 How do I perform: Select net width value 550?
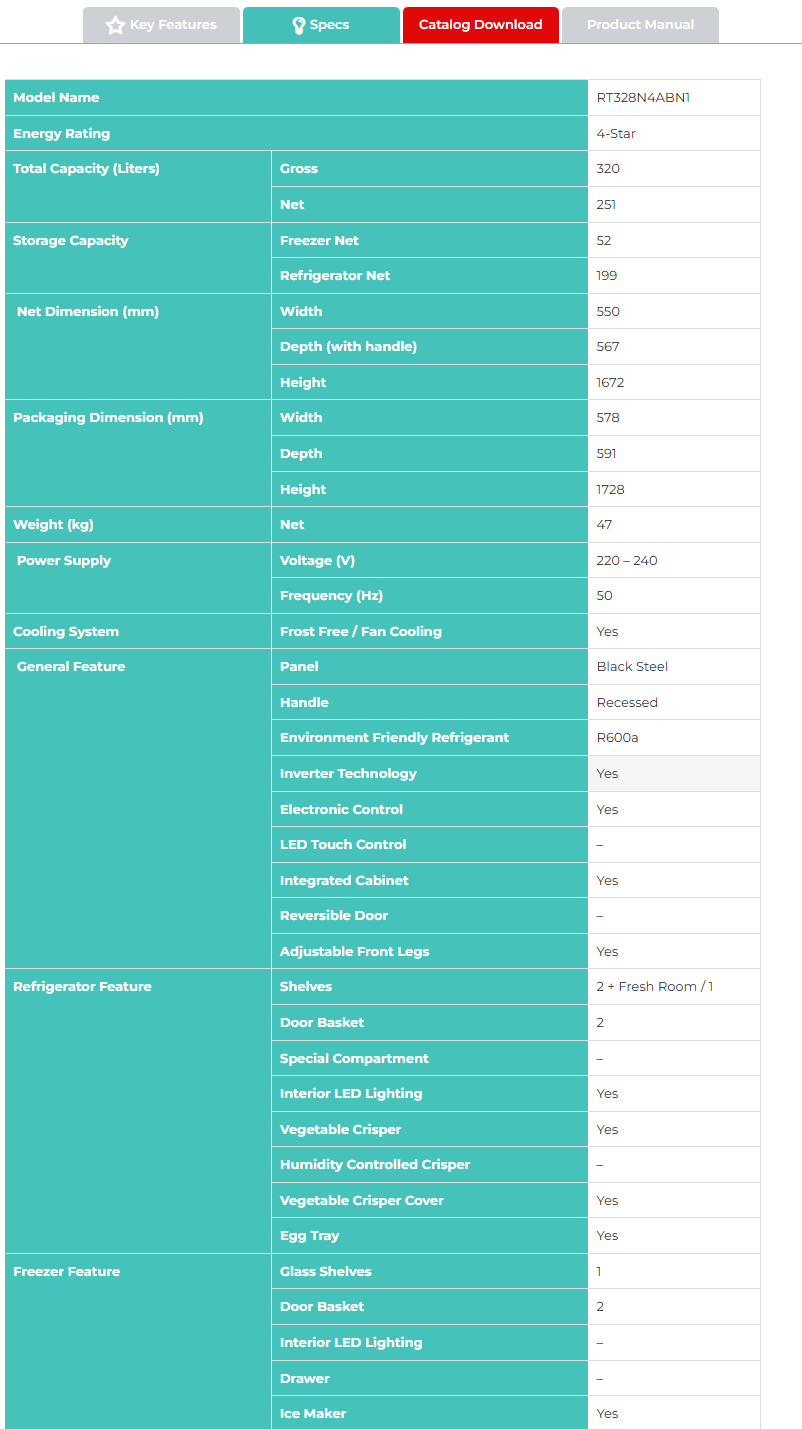(608, 312)
